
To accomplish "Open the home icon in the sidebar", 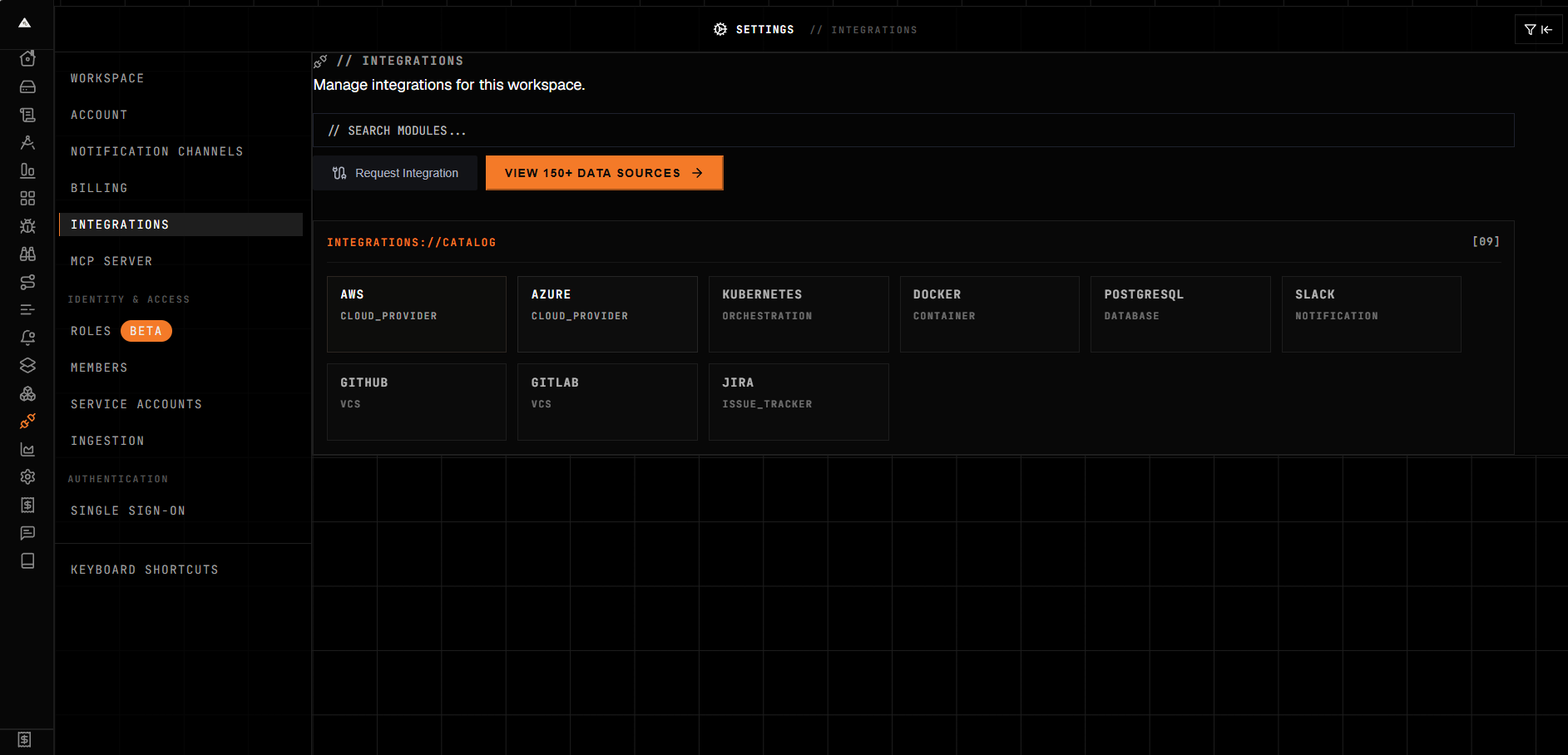I will [x=27, y=58].
